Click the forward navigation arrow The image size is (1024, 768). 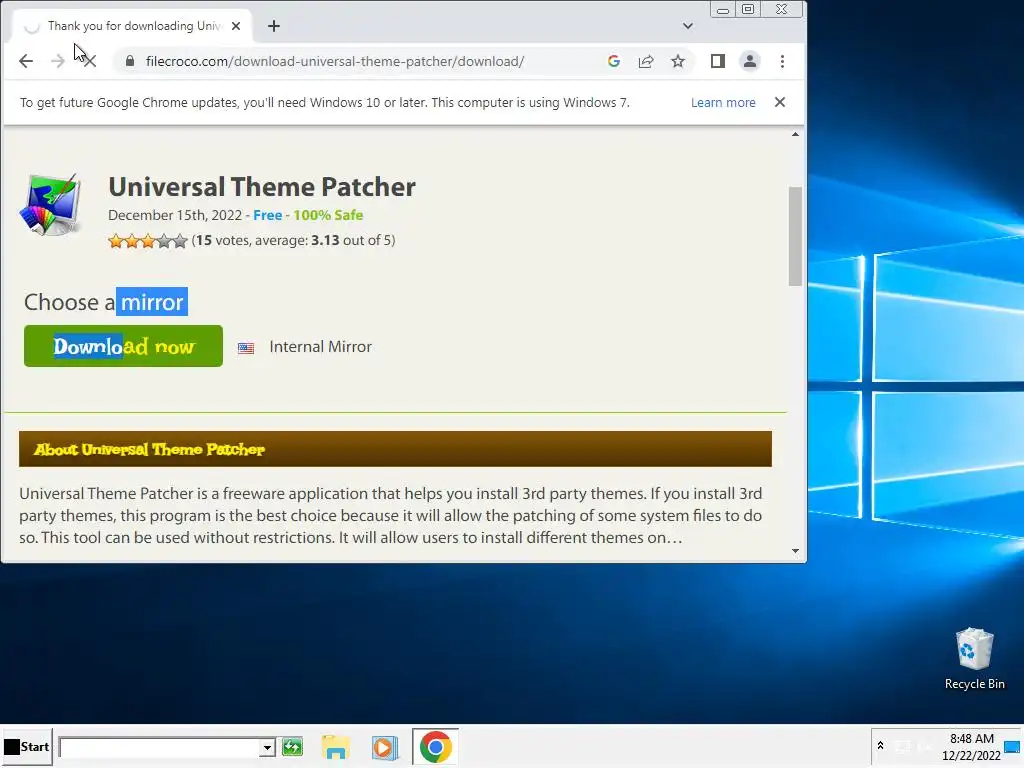point(57,61)
